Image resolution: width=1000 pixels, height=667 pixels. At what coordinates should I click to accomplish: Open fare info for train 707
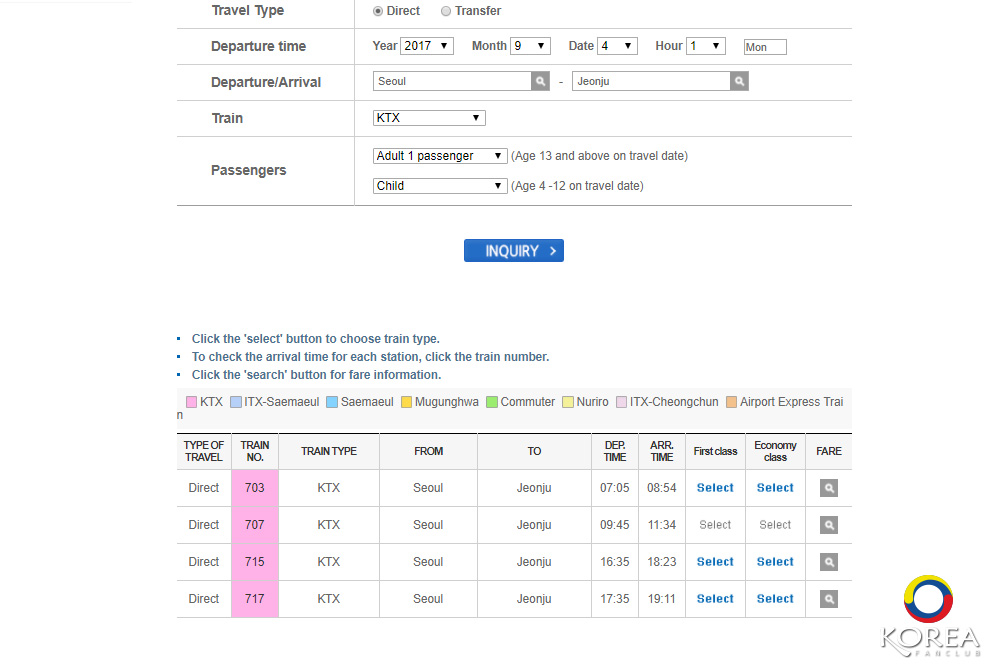[x=828, y=525]
